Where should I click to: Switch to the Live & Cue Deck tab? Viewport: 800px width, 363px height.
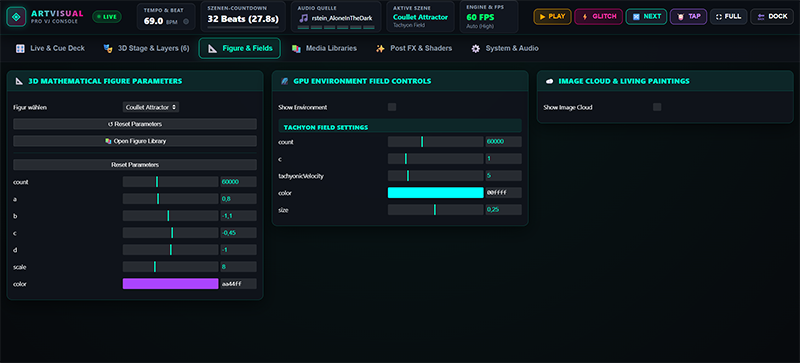50,49
